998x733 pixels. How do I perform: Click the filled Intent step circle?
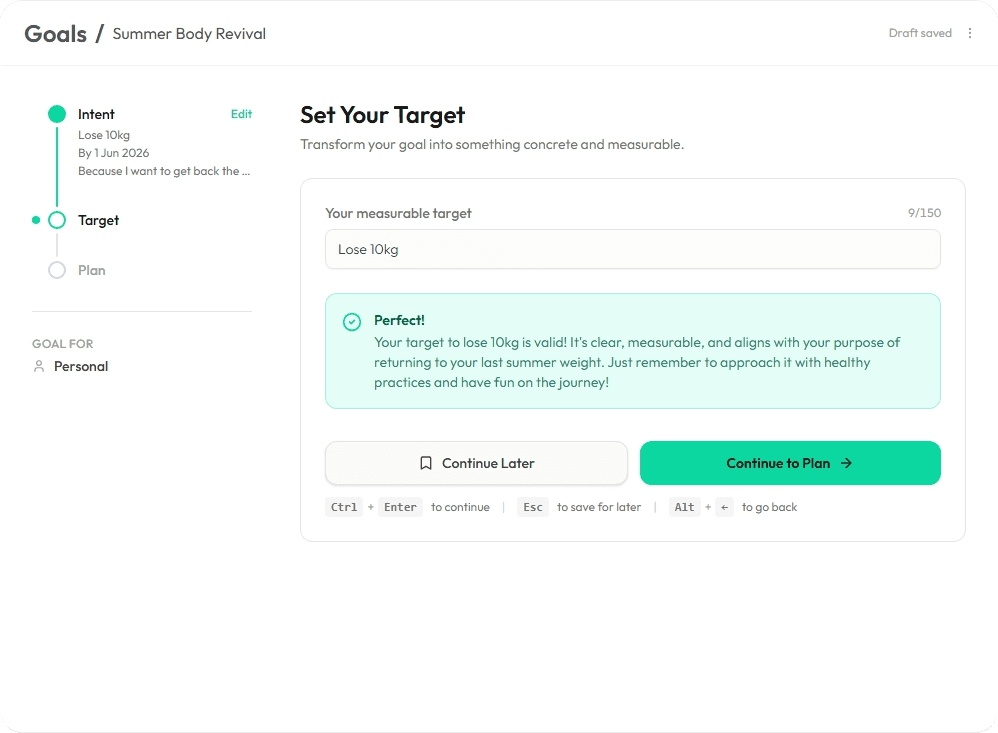coord(57,114)
